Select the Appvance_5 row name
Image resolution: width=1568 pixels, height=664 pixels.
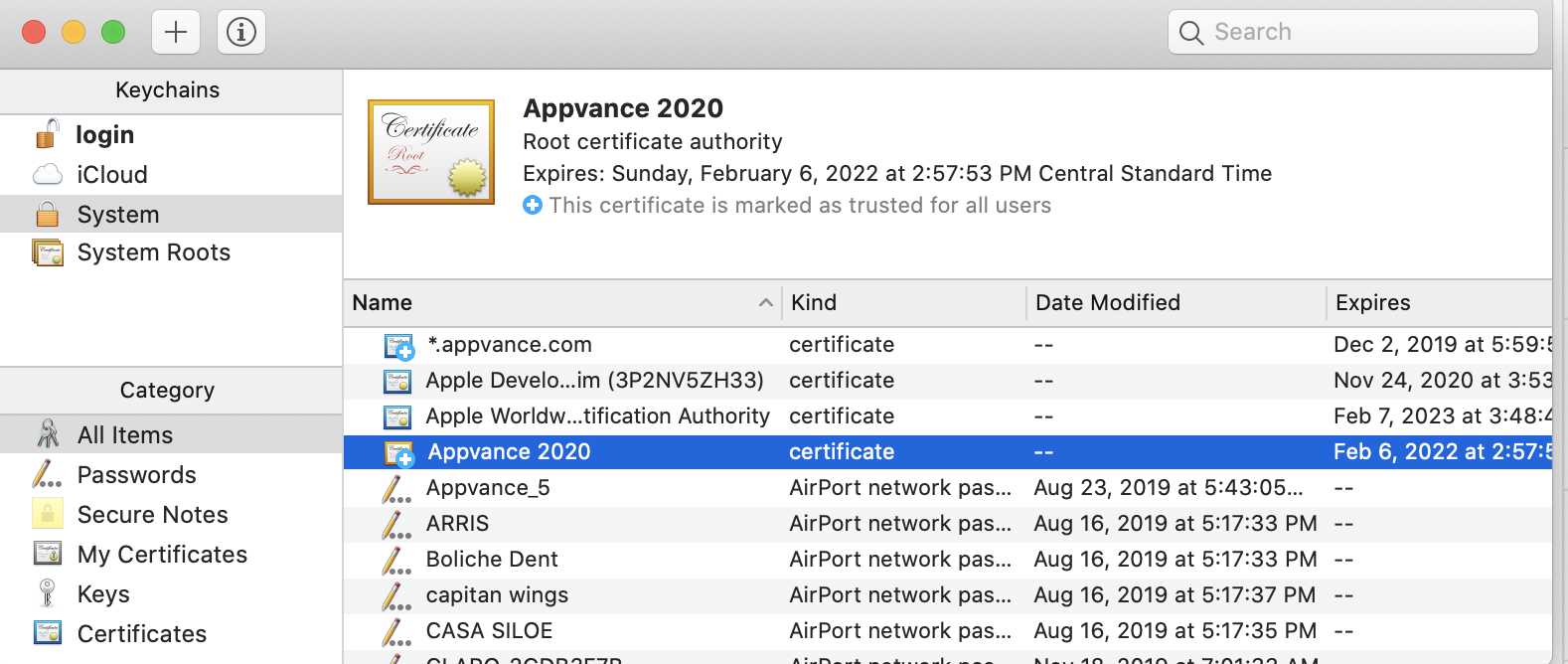coord(488,488)
